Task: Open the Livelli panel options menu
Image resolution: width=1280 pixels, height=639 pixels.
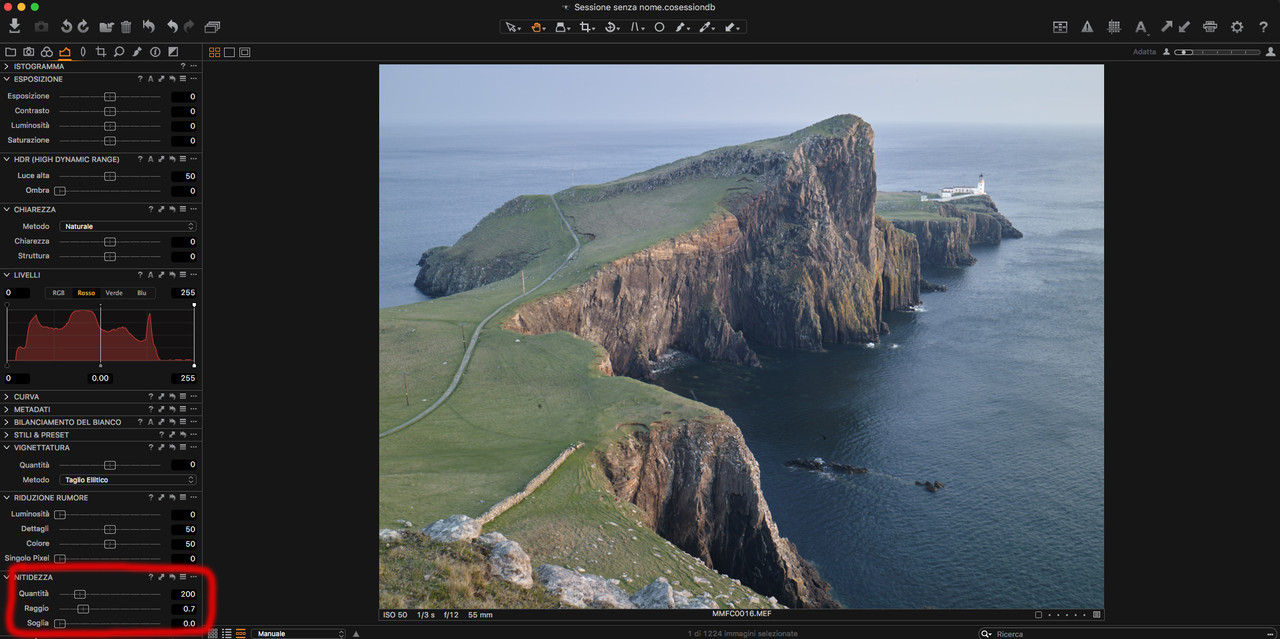Action: [194, 275]
